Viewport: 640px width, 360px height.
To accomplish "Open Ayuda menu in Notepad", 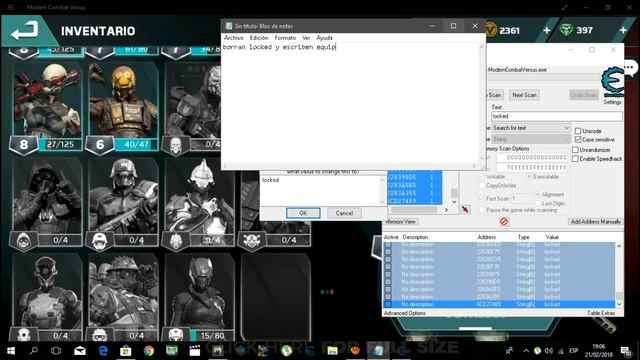I will coord(325,38).
